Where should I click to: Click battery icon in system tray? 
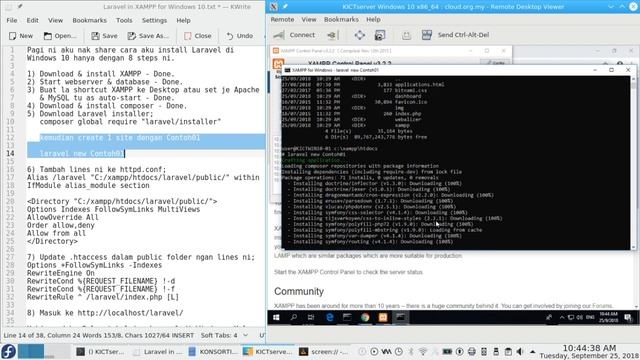(x=447, y=351)
